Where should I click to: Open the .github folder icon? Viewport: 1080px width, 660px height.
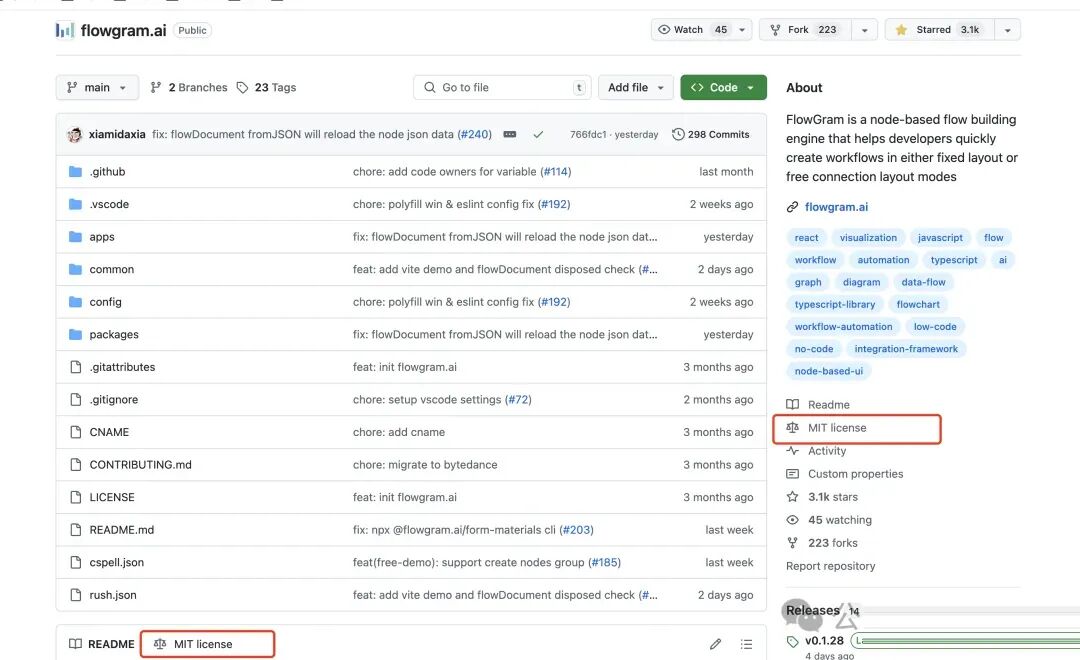[76, 172]
